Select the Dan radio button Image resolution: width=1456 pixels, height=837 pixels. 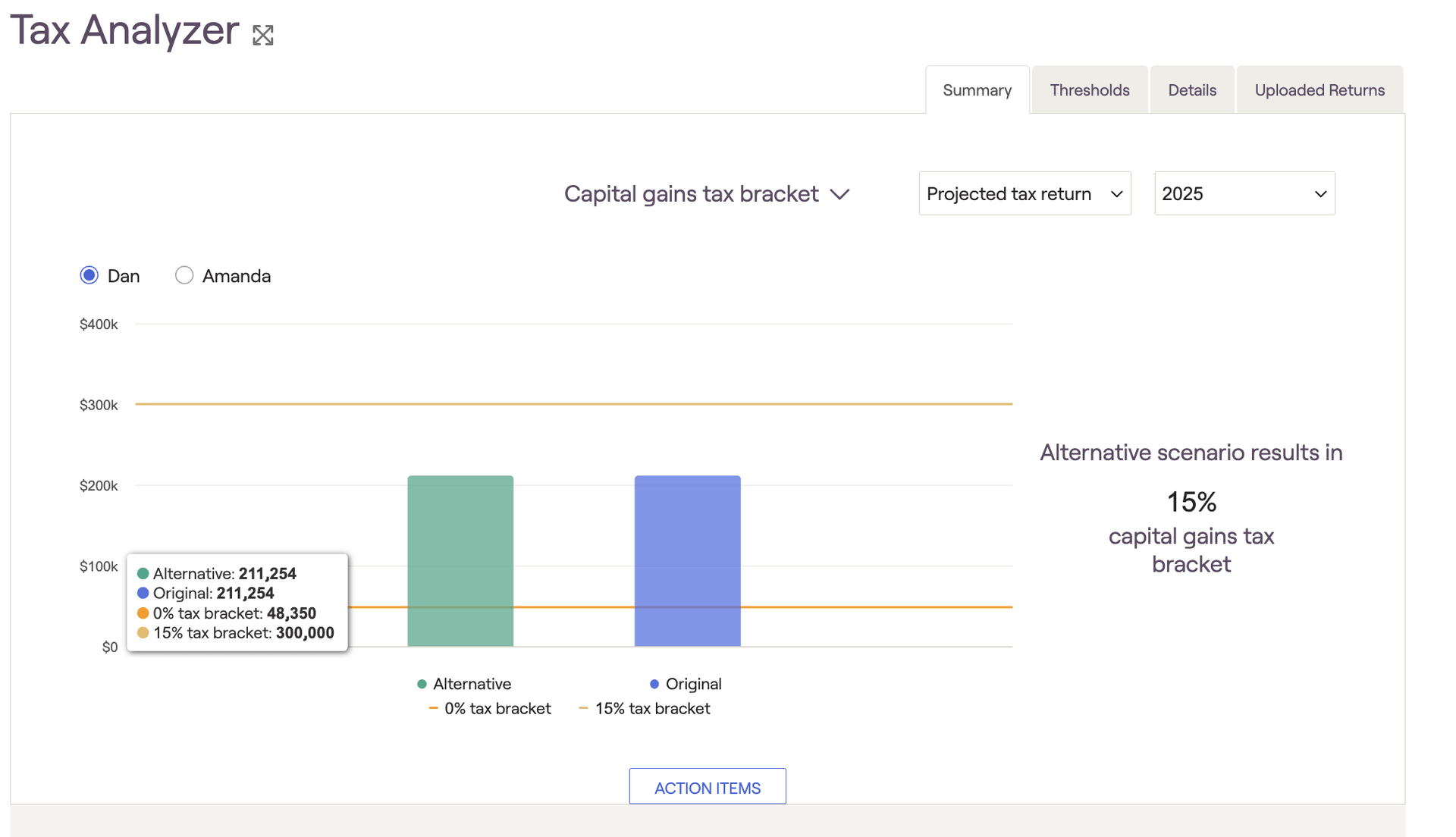pos(89,275)
